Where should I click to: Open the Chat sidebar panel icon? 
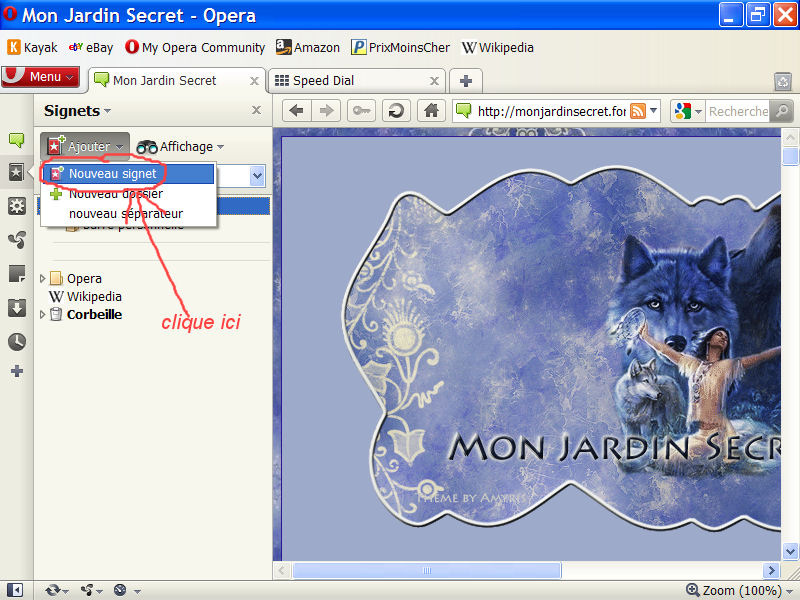pos(16,140)
